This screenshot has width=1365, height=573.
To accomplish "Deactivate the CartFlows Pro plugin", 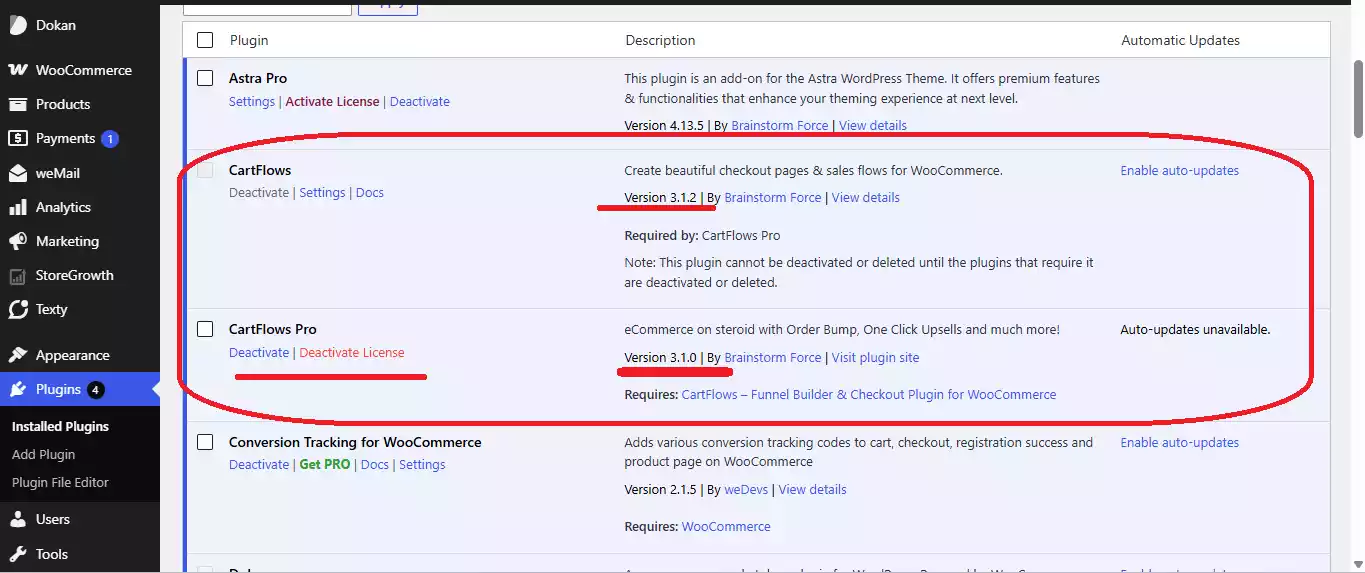I will coord(259,352).
